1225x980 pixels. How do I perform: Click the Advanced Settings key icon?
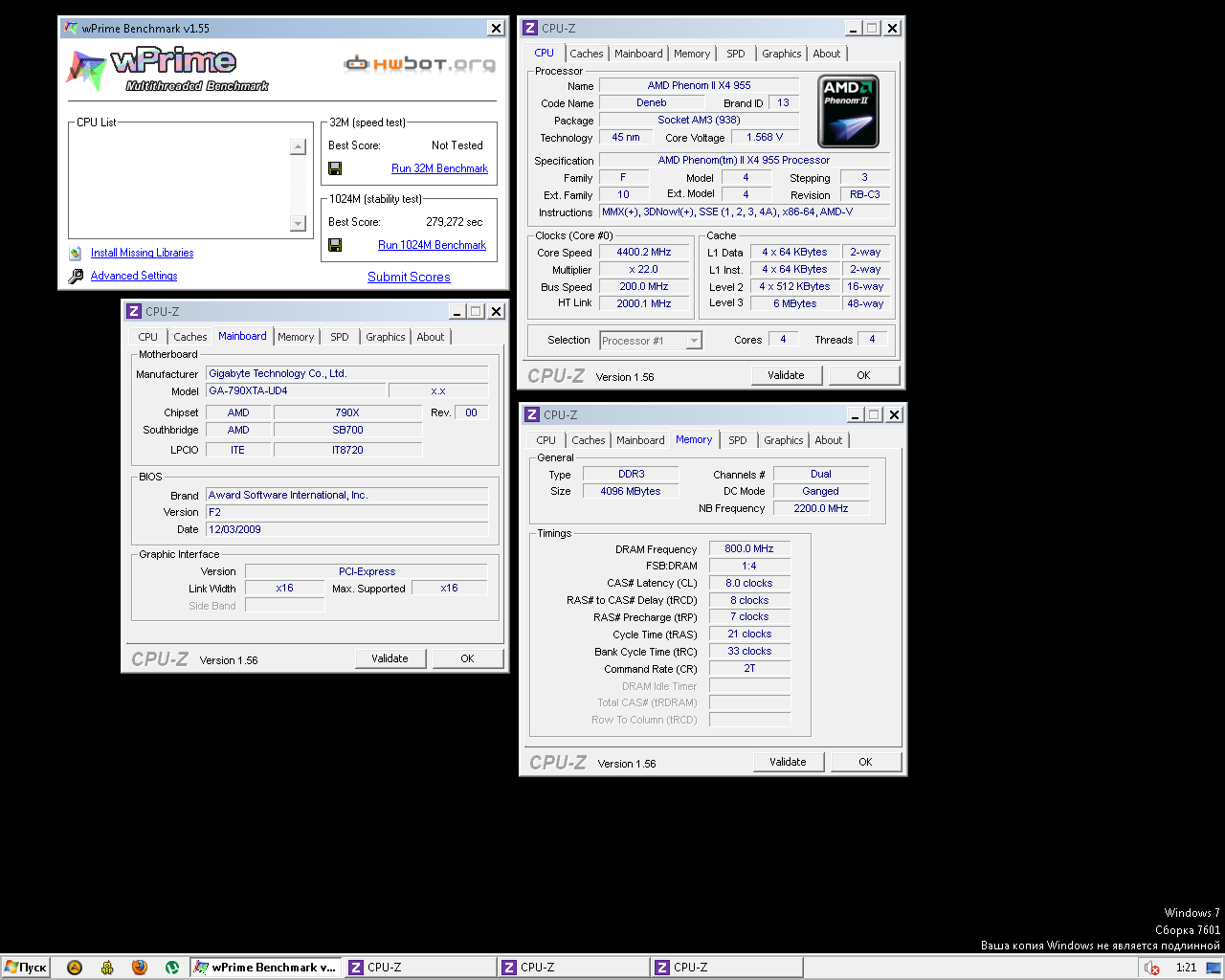point(76,277)
